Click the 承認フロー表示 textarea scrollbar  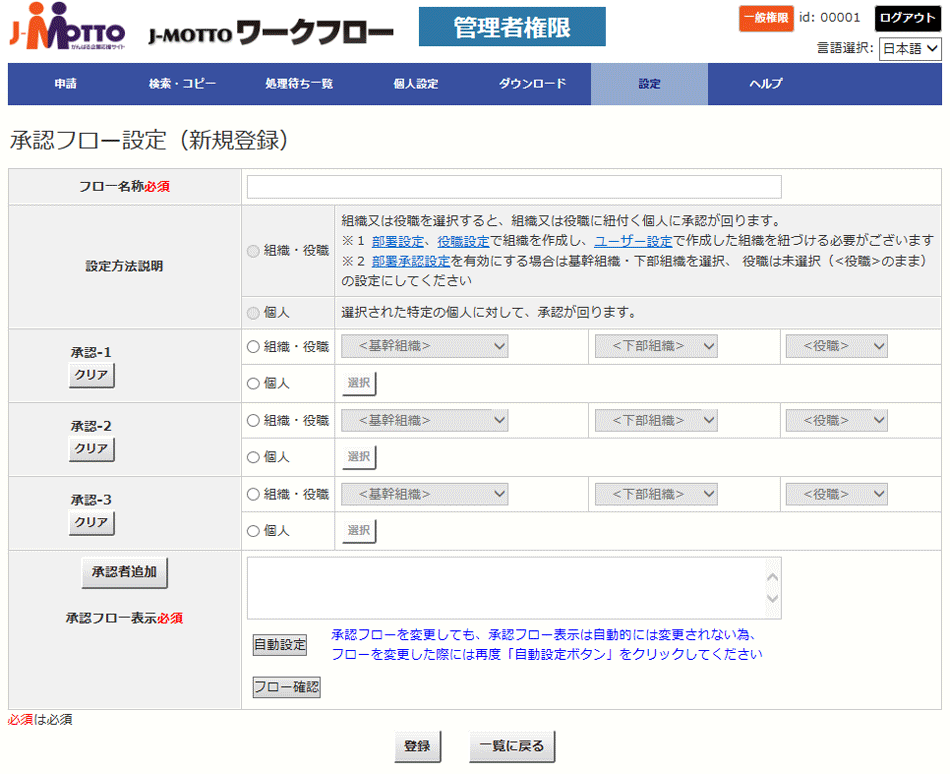pyautogui.click(x=771, y=588)
